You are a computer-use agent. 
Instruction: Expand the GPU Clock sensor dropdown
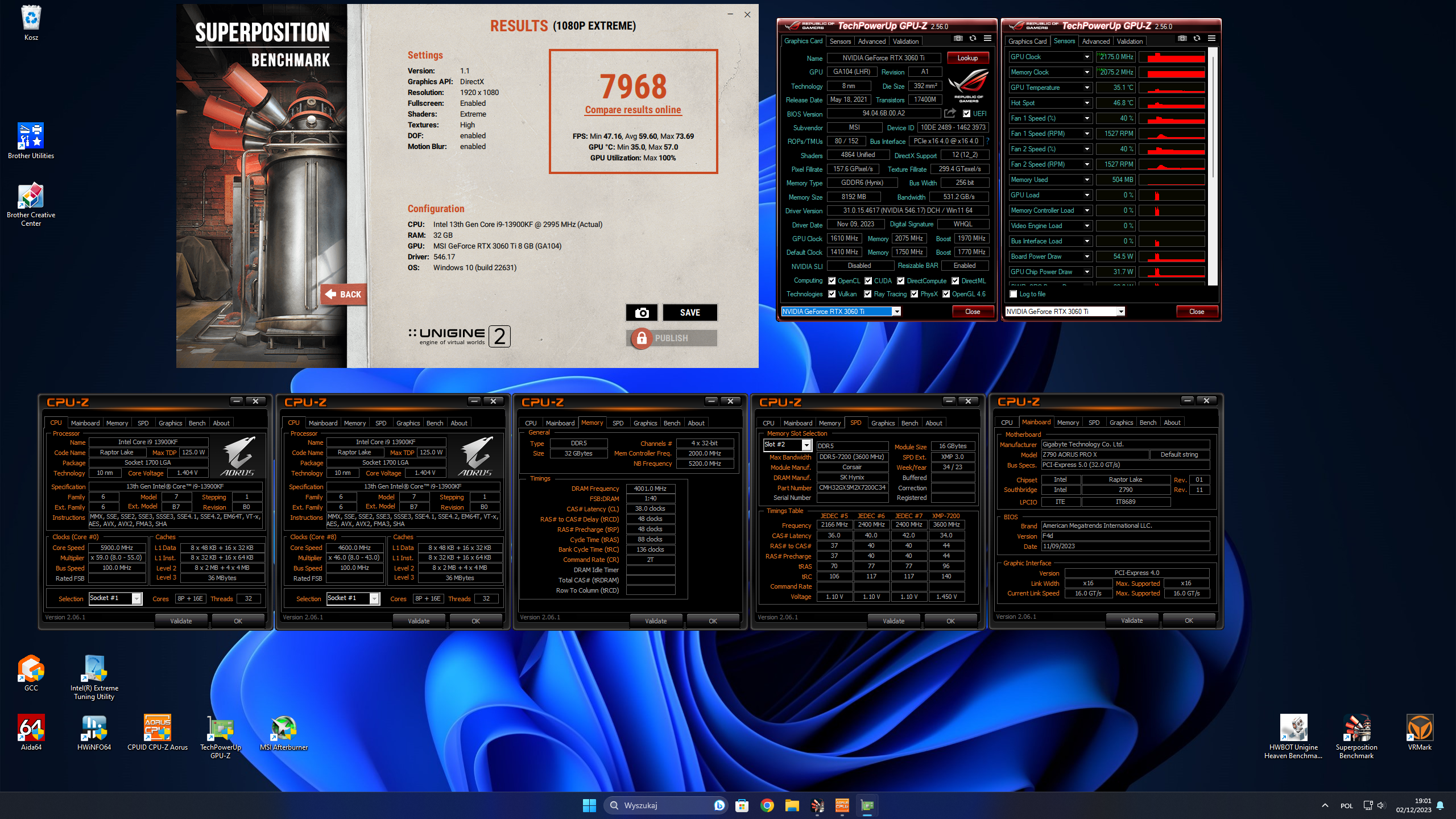tap(1086, 57)
